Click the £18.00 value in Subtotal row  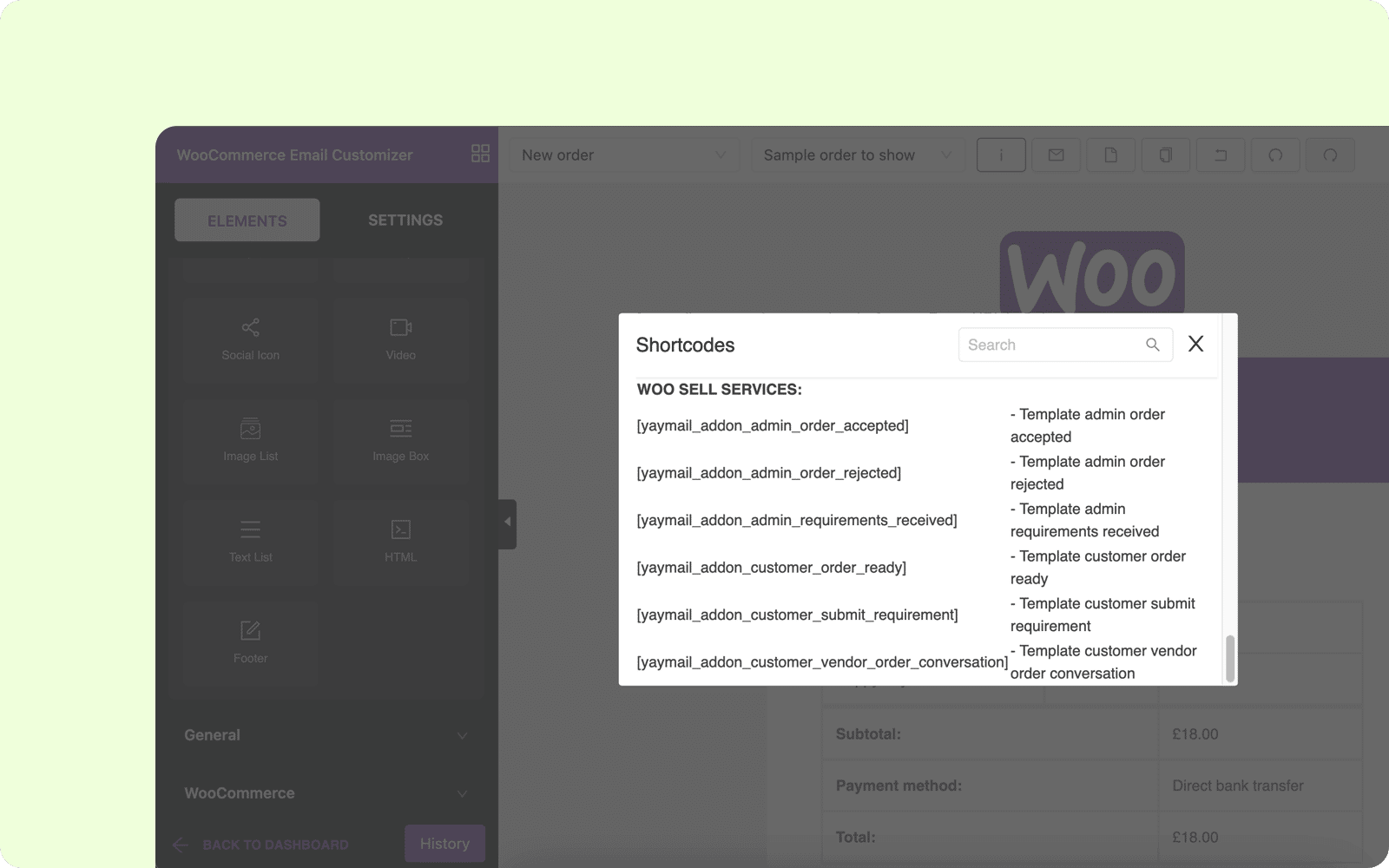[1195, 734]
